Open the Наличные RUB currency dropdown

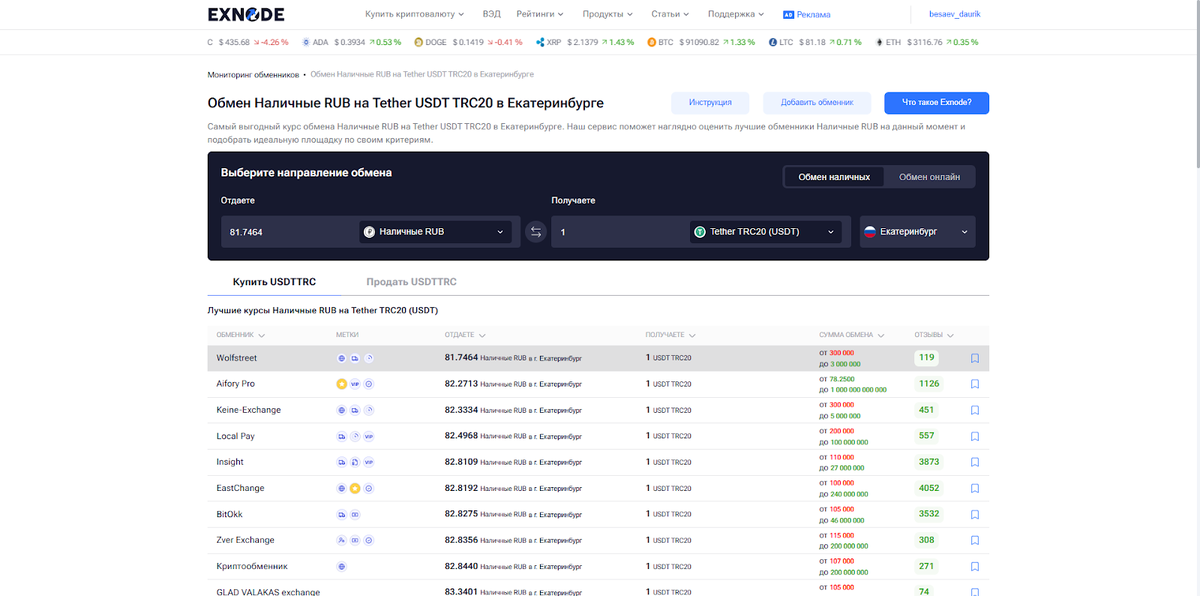point(437,231)
